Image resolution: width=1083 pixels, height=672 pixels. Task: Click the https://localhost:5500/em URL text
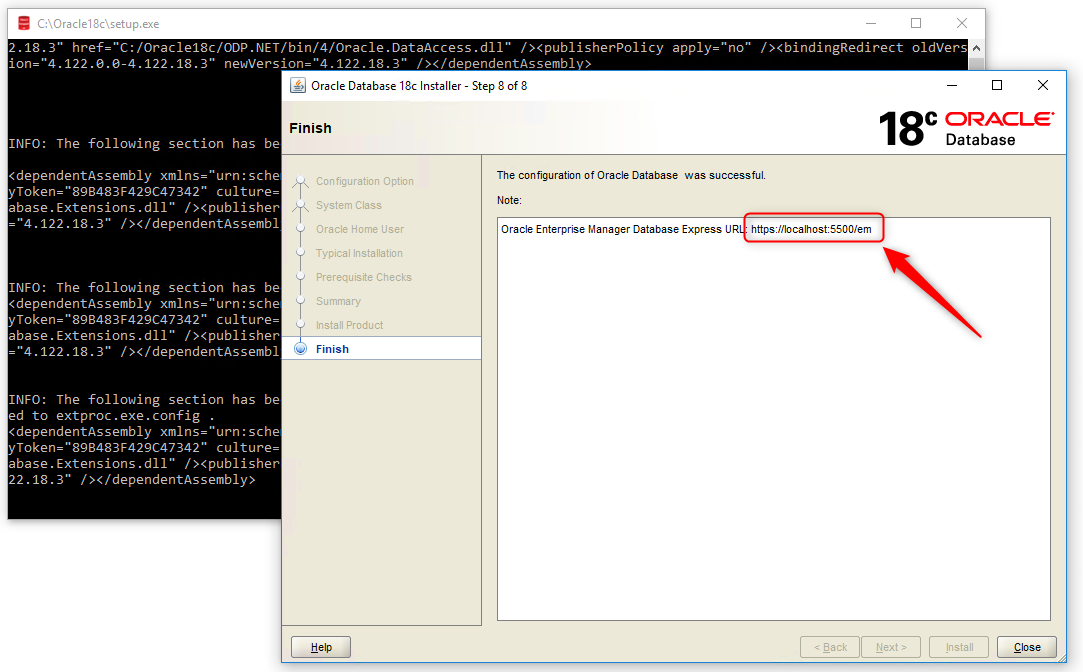811,229
